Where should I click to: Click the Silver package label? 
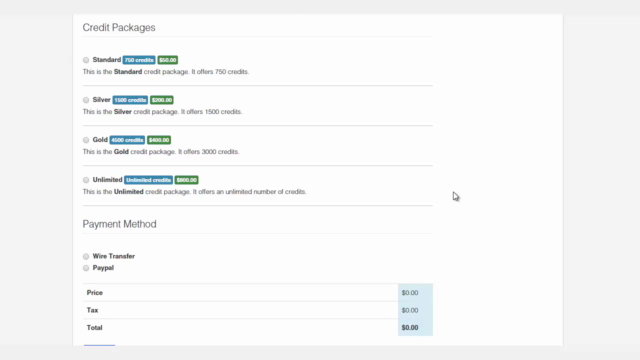[x=101, y=100]
